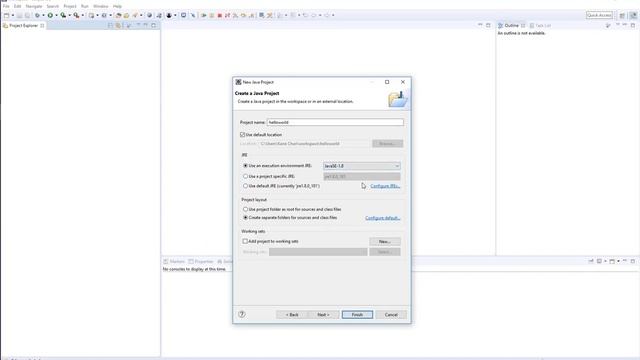The height and width of the screenshot is (360, 640).
Task: Click the Back button
Action: click(292, 315)
